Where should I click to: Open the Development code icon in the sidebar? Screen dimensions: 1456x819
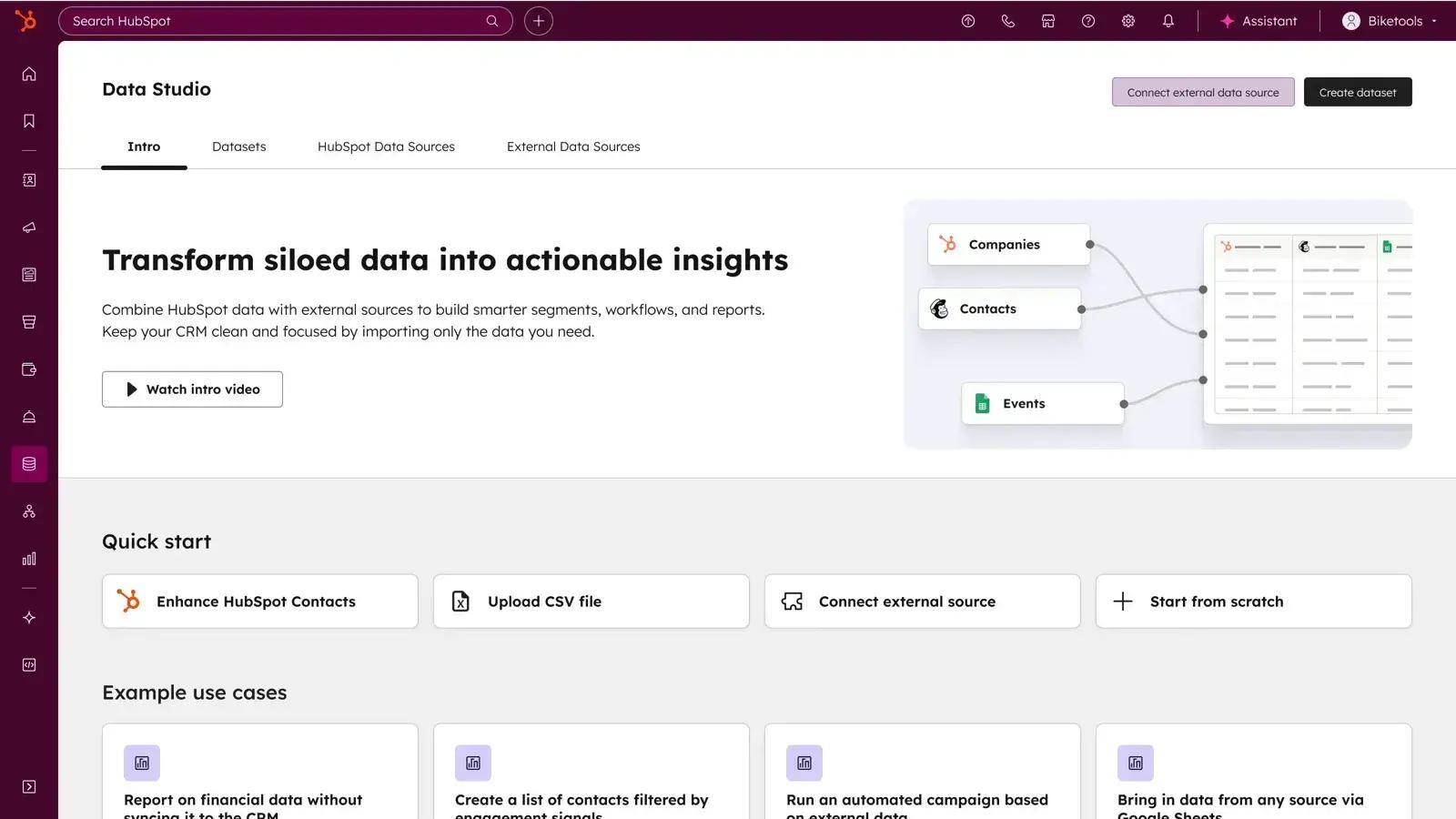pos(29,665)
